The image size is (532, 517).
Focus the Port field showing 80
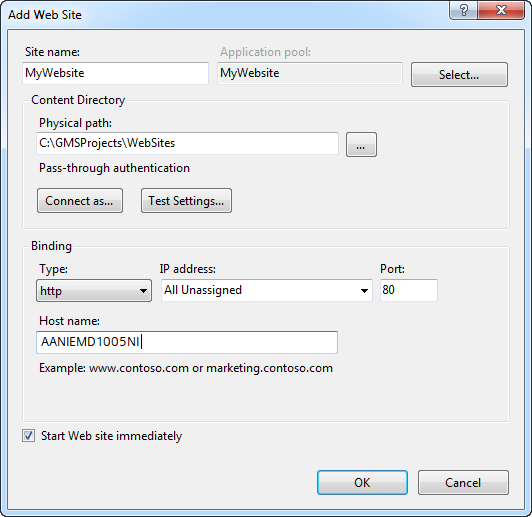point(409,290)
